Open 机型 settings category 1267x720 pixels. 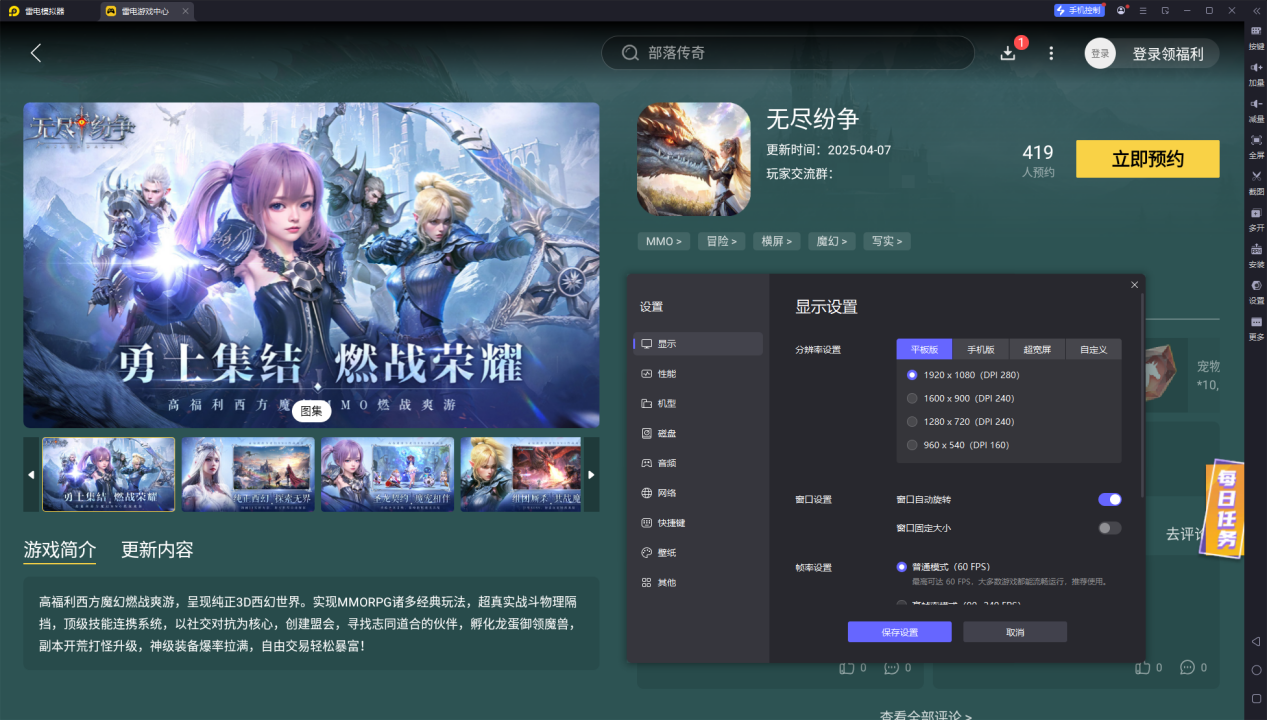point(699,403)
